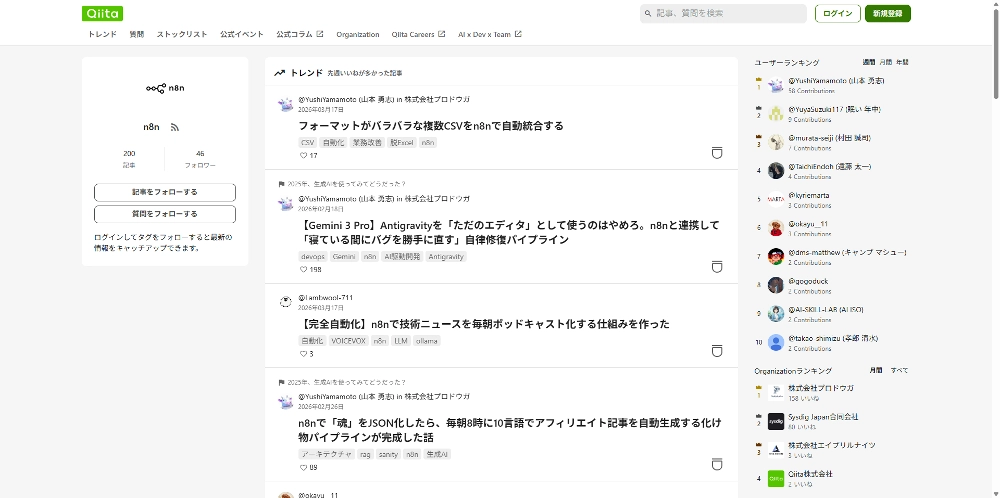Stock the podcast automation article

coord(716,351)
